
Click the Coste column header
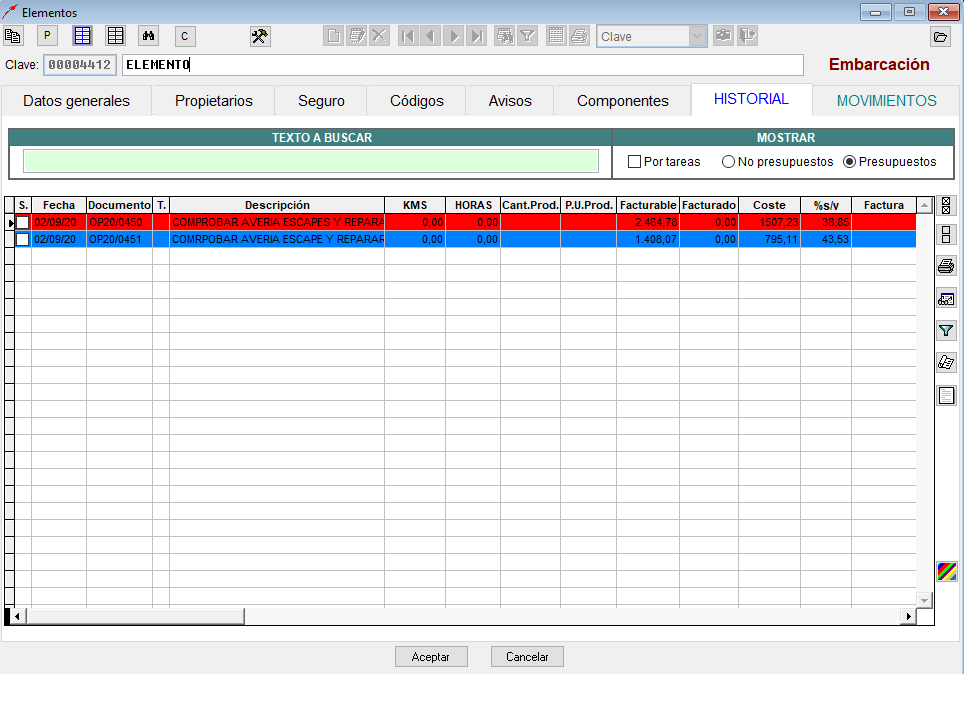(769, 205)
